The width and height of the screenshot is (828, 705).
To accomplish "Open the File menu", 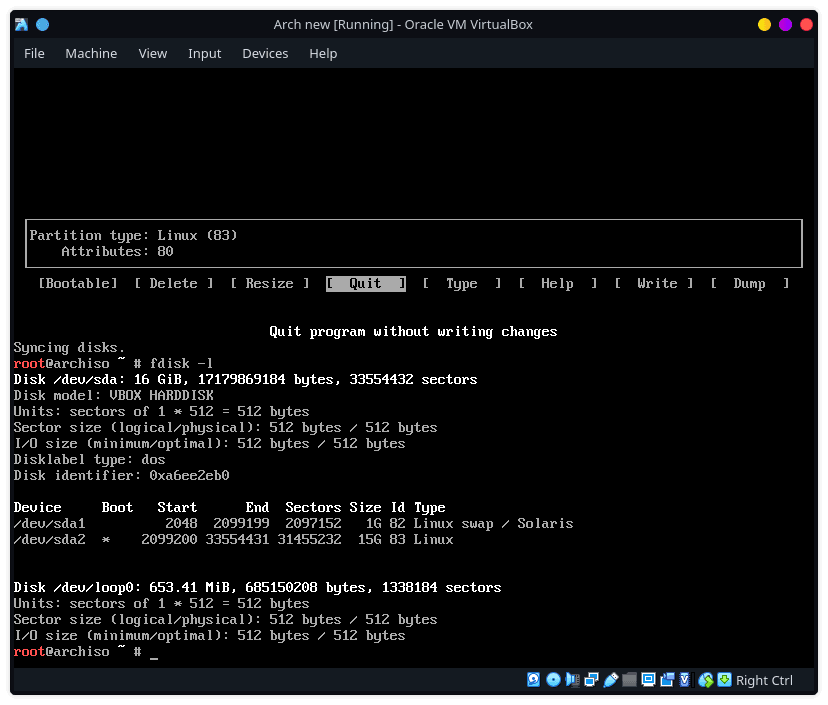I will coord(34,53).
